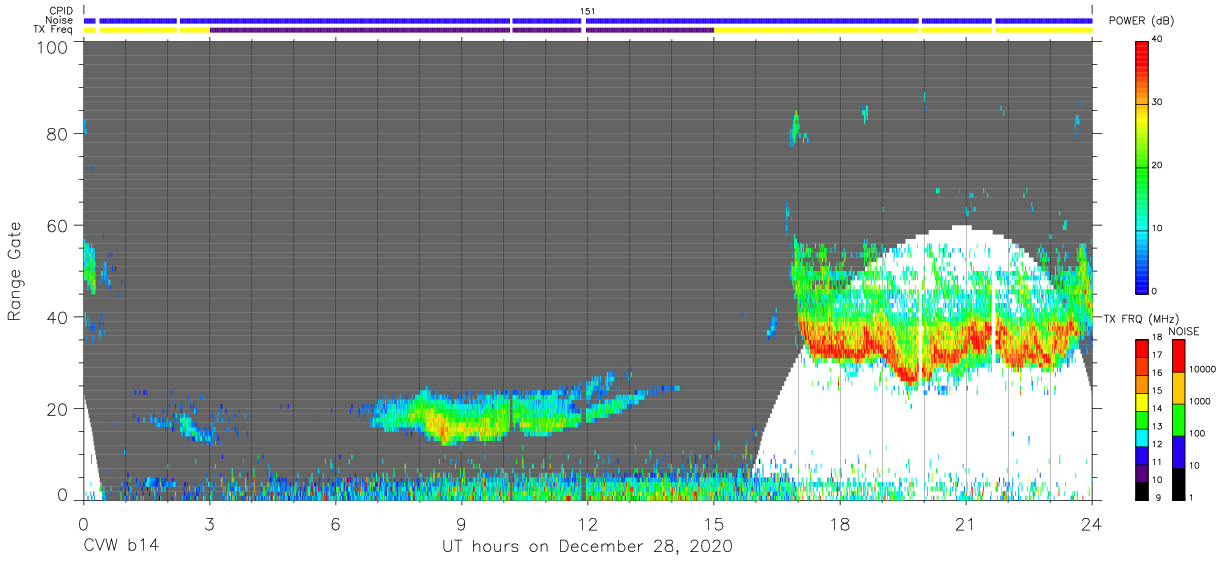Image resolution: width=1228 pixels, height=567 pixels.
Task: Click the 80 range gate tick label
Action: (57, 134)
